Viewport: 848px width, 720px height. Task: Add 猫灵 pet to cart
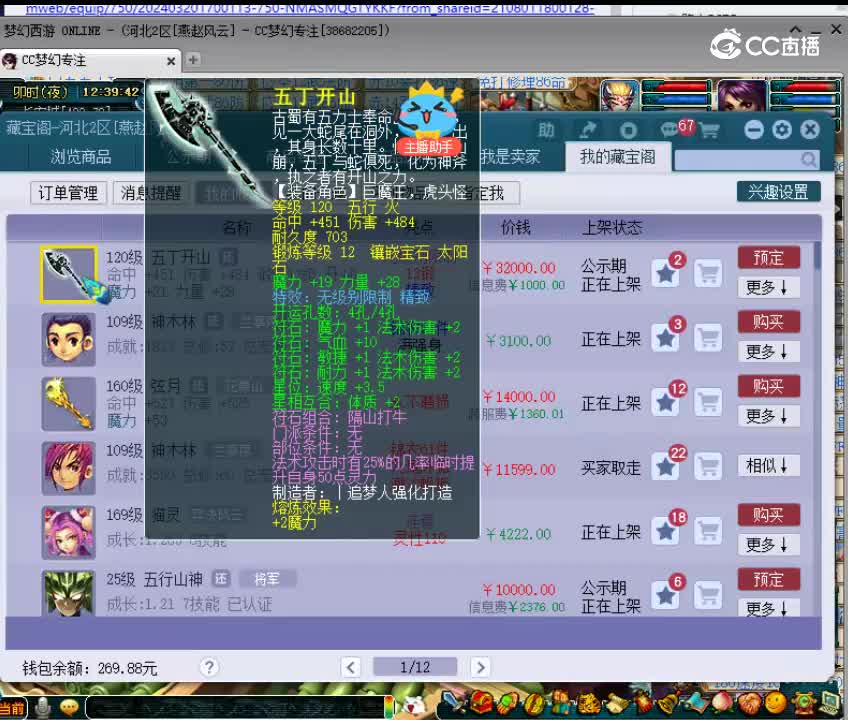[x=708, y=531]
